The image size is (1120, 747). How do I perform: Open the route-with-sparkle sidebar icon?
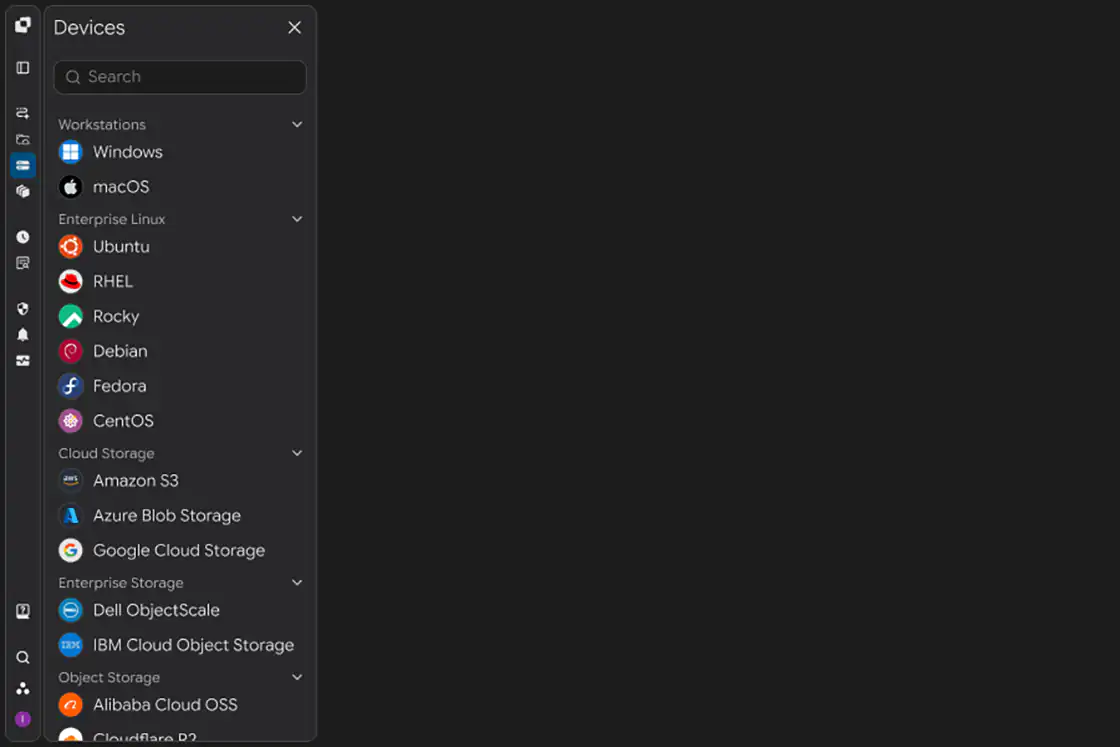coord(23,113)
